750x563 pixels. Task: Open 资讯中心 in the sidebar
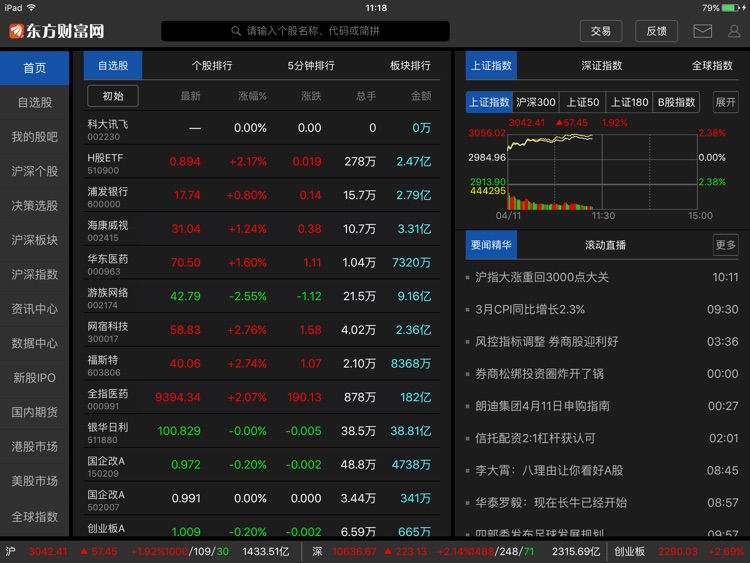point(34,309)
